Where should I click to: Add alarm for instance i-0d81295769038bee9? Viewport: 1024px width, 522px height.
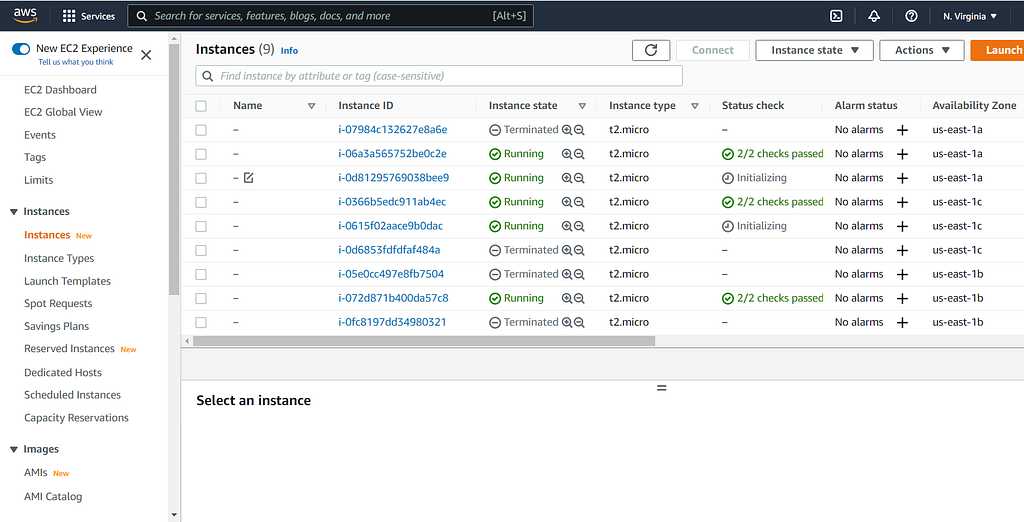click(x=902, y=178)
